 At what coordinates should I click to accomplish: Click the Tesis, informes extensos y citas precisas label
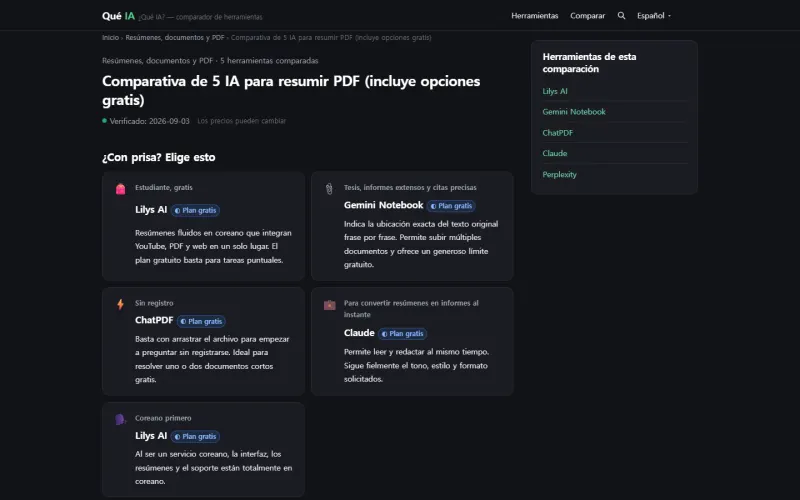click(410, 187)
